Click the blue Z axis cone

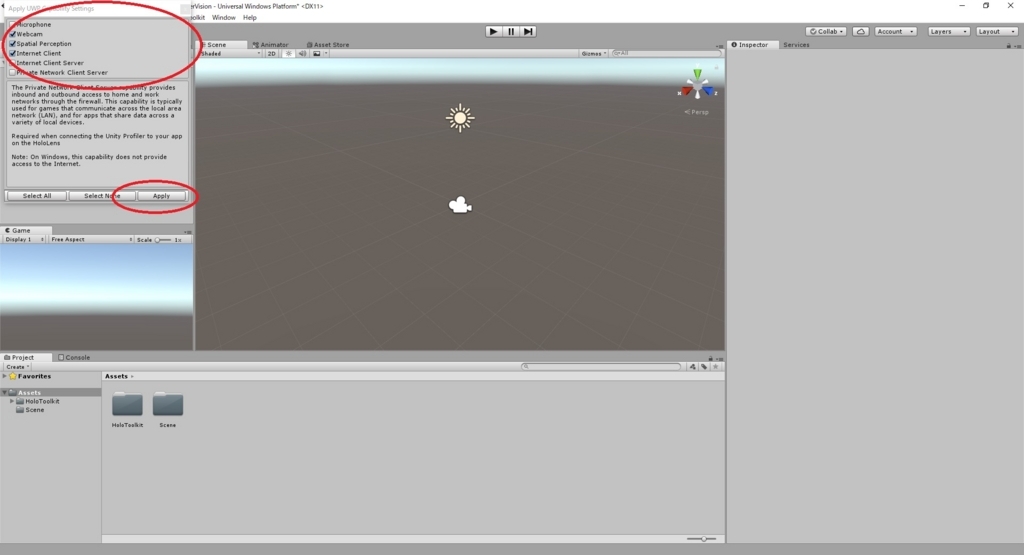click(x=709, y=91)
